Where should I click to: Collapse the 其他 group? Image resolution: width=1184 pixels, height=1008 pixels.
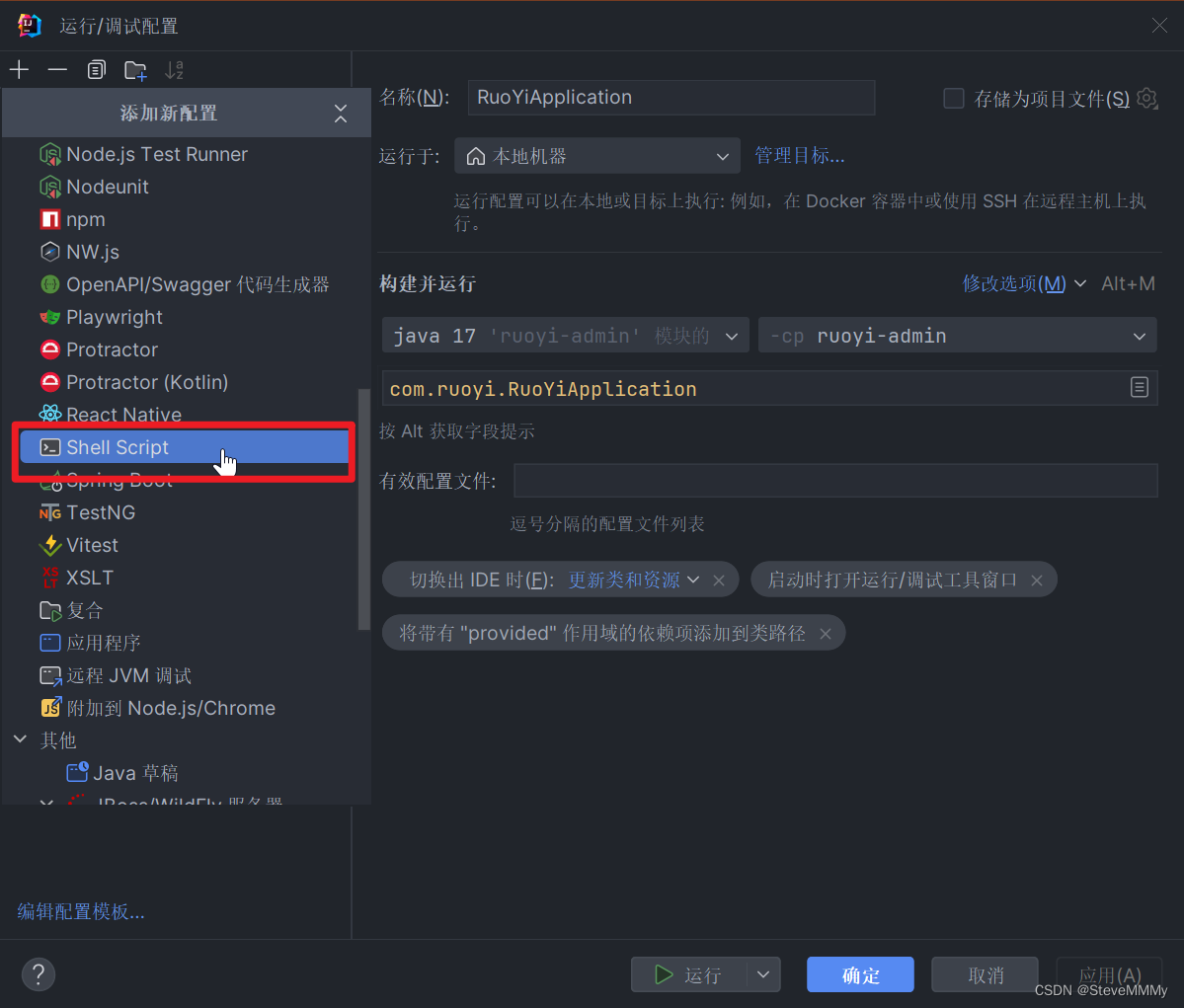pos(21,739)
